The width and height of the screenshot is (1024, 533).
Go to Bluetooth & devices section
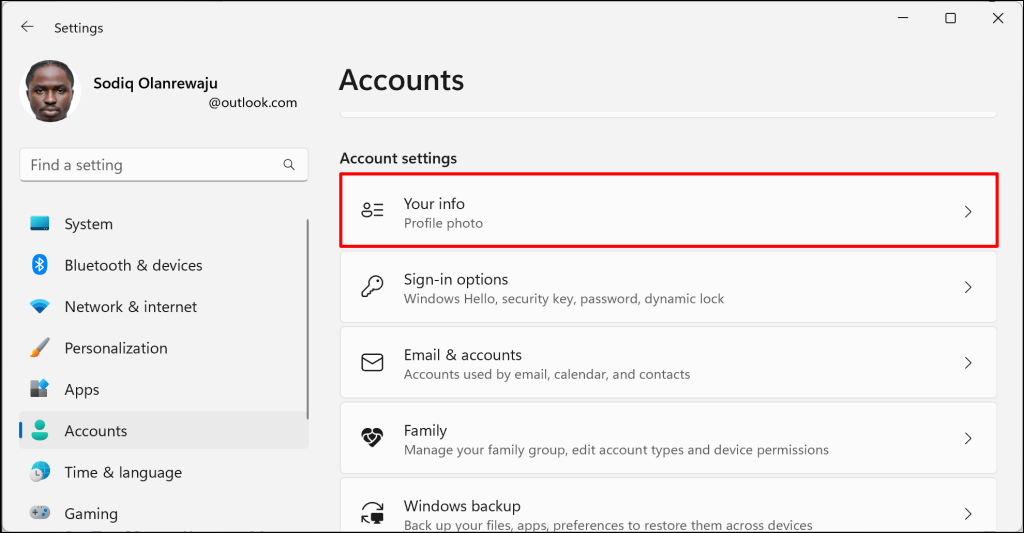pos(133,265)
